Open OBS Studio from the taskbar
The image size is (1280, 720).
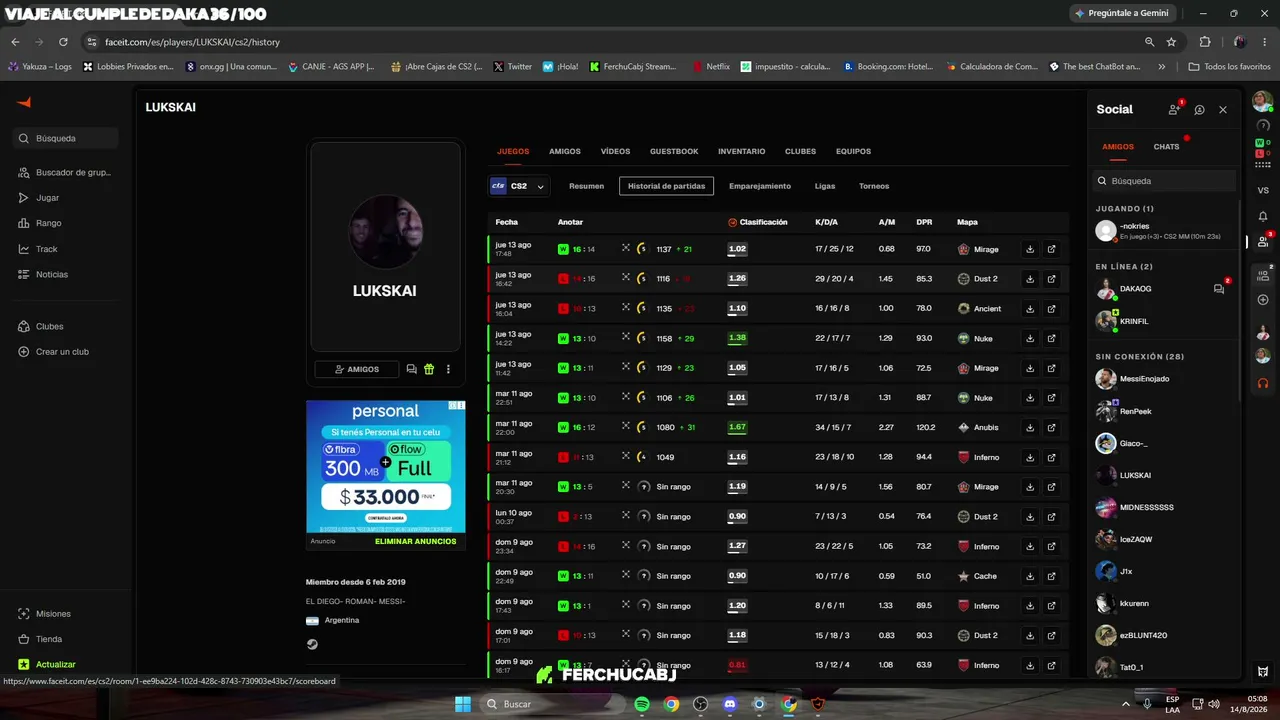701,704
